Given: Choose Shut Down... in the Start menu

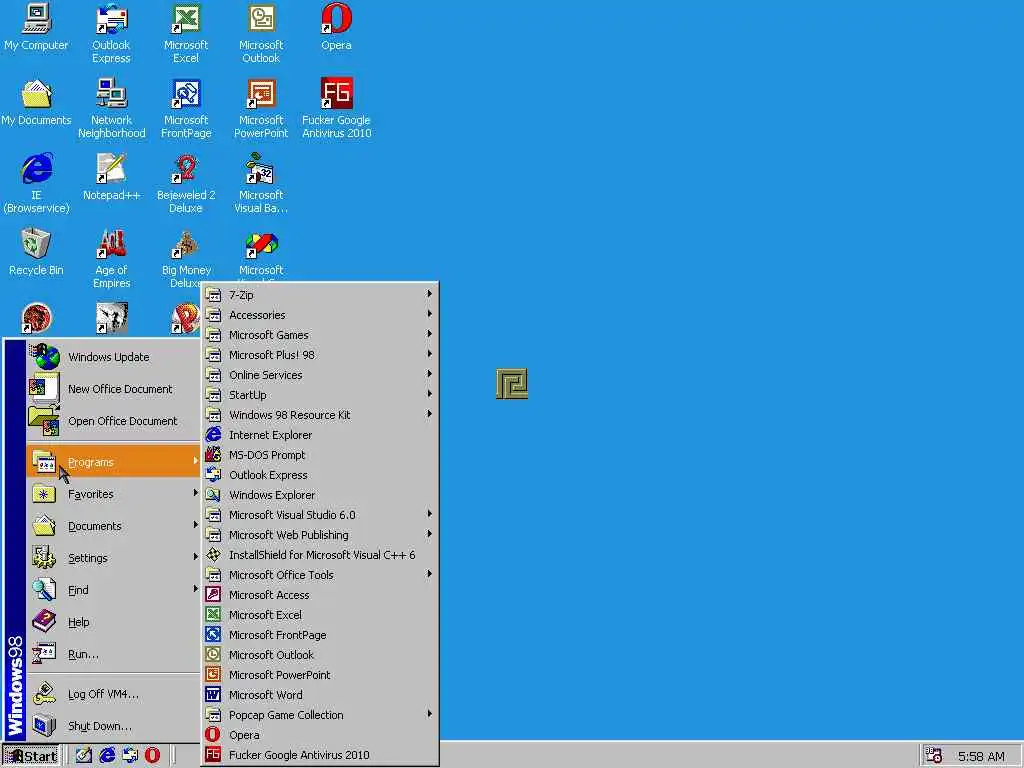Looking at the screenshot, I should [x=113, y=726].
